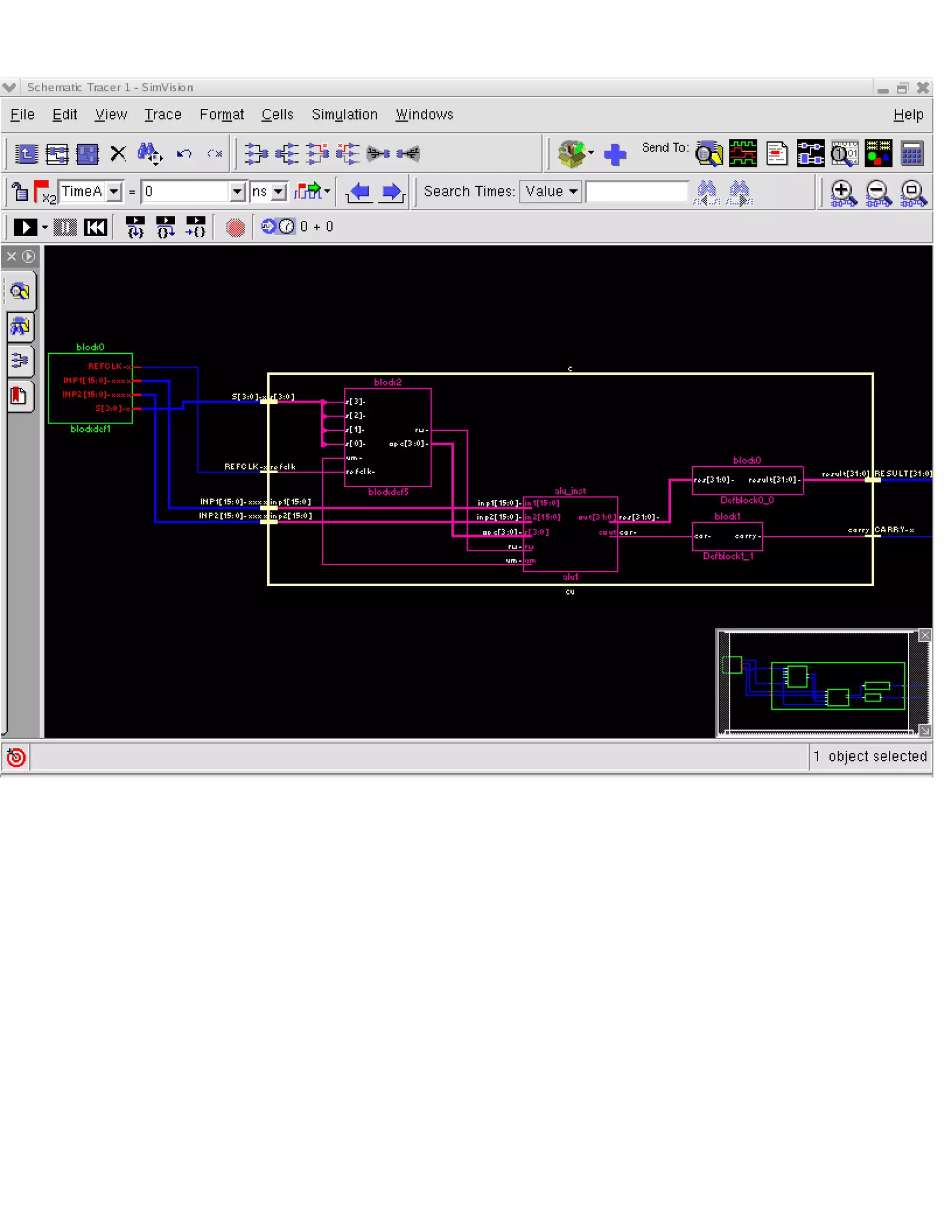Viewport: 952px width, 1232px height.
Task: Click the sidebar red bookmark icon
Action: pyautogui.click(x=19, y=396)
